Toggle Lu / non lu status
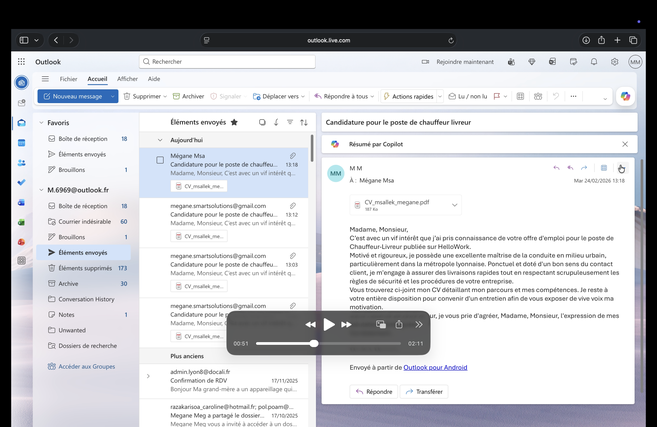Screen dimensions: 657x427 point(468,97)
